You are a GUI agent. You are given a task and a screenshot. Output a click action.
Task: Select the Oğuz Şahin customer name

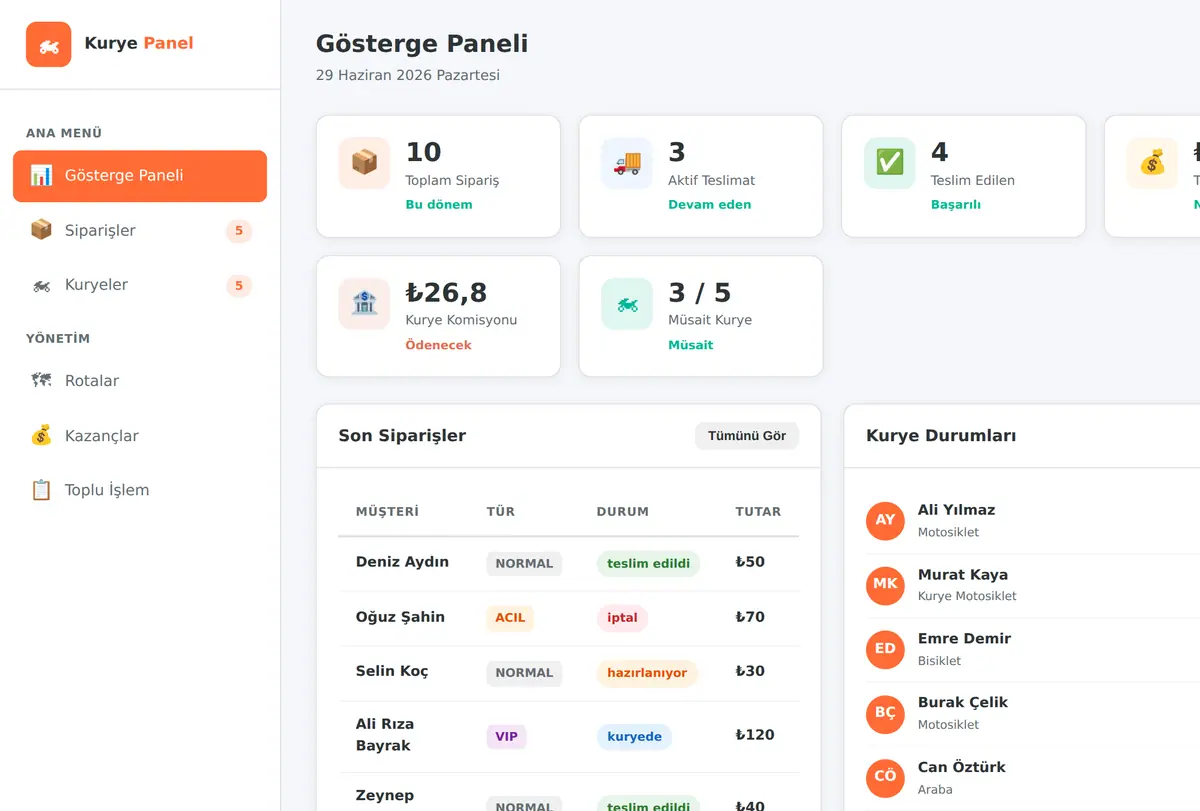(x=400, y=617)
